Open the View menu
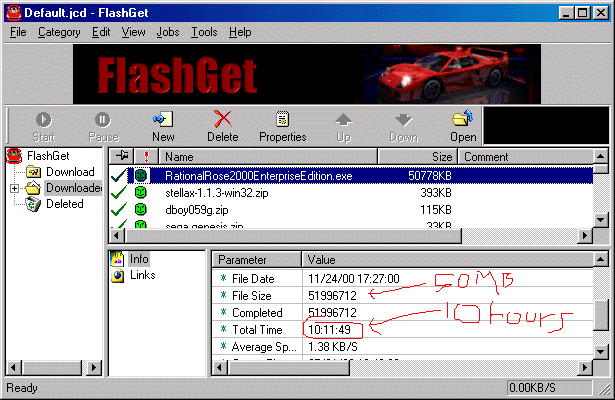The height and width of the screenshot is (400, 615). coord(133,32)
